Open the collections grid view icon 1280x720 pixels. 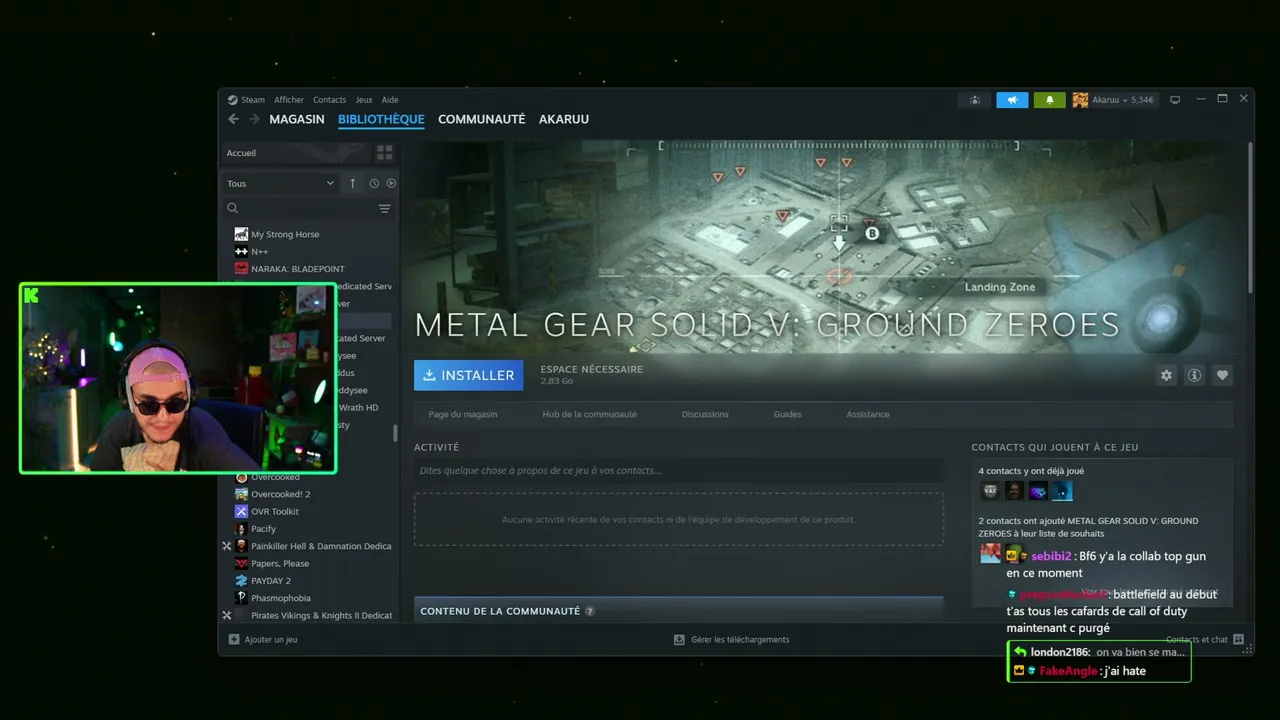point(384,153)
